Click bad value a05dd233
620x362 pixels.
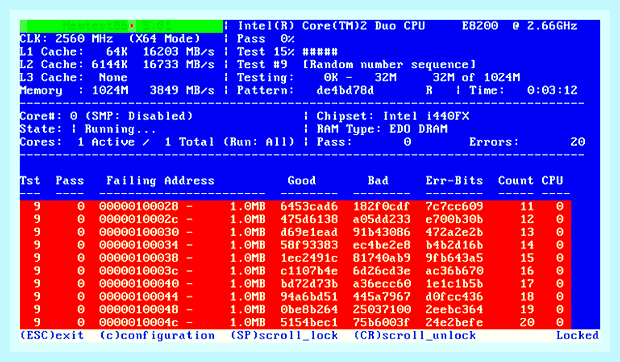(x=382, y=219)
